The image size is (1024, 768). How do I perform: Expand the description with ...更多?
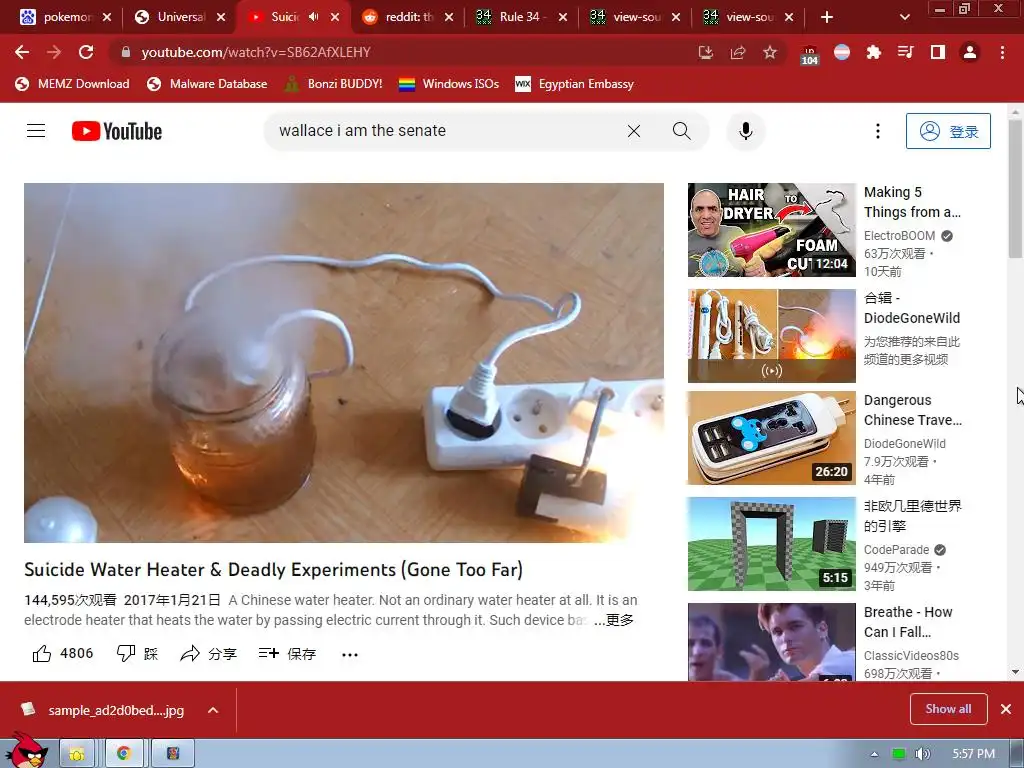coord(613,620)
